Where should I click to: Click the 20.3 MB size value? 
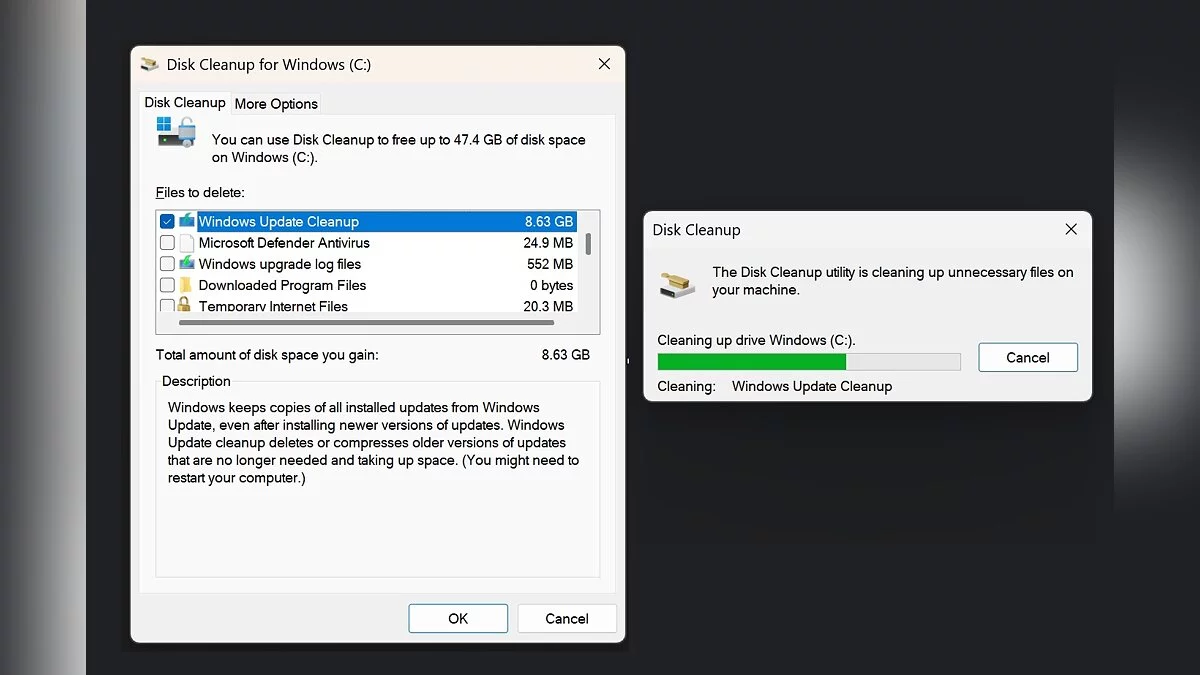[548, 306]
